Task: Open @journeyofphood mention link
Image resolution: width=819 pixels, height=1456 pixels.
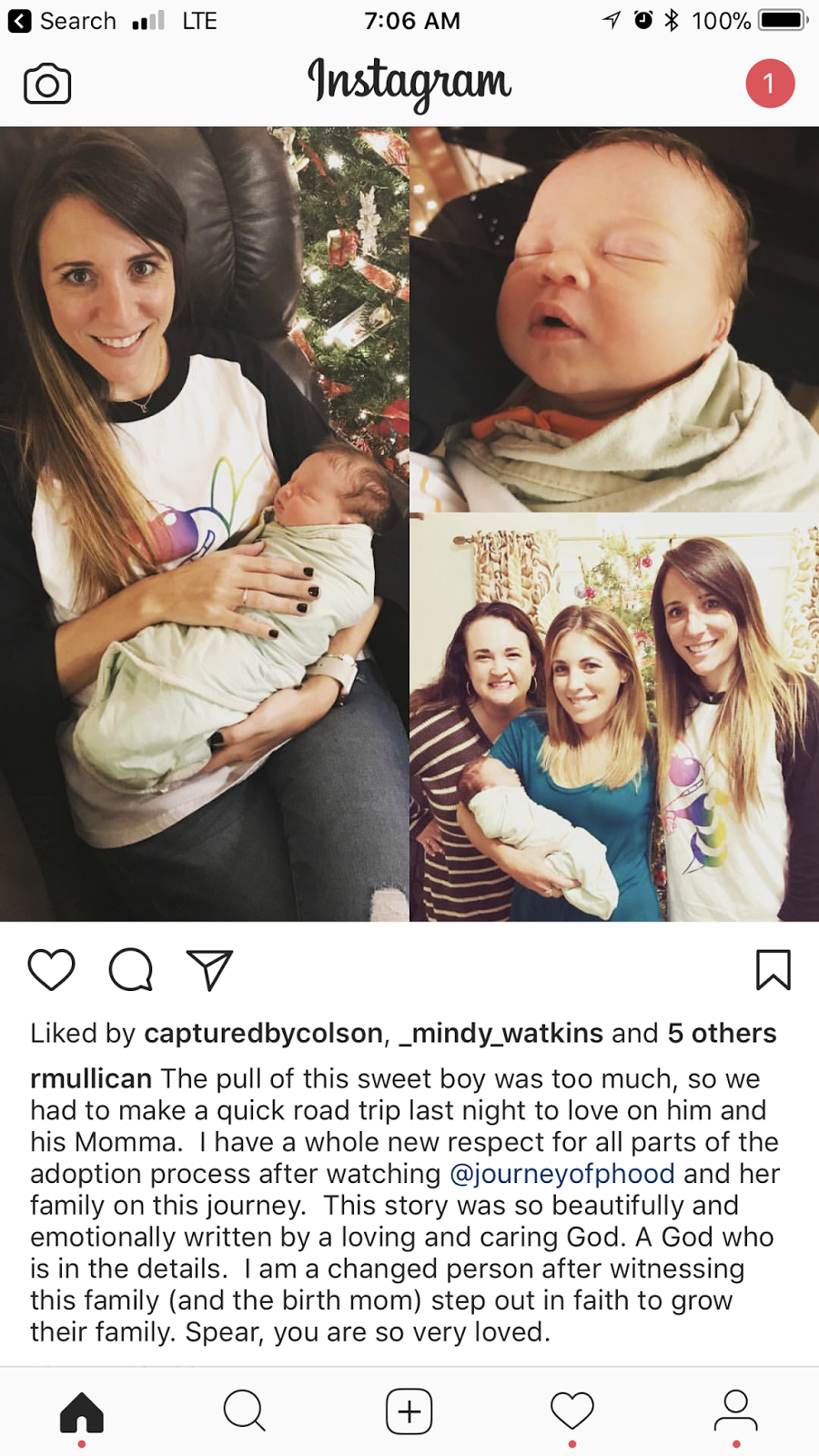Action: click(x=562, y=1173)
